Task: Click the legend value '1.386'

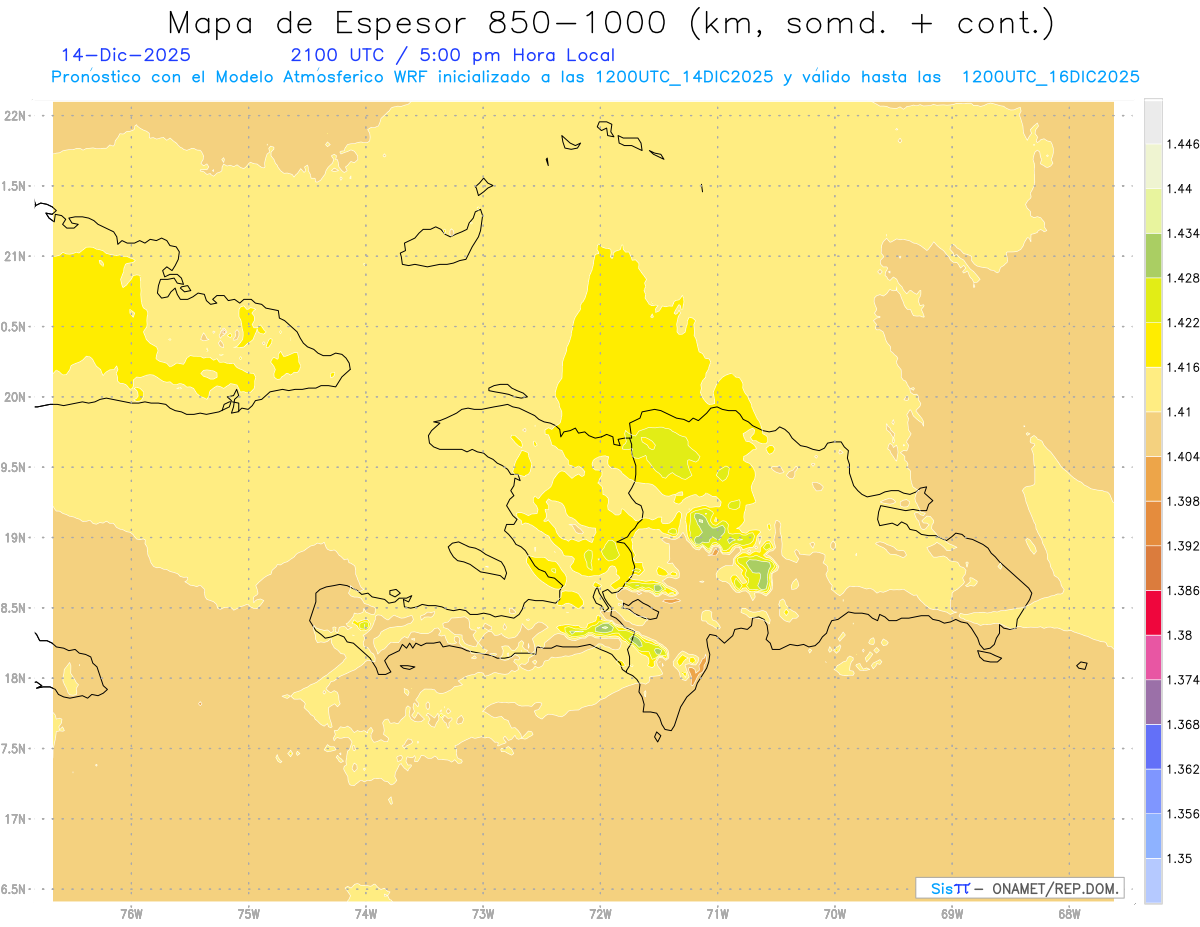Action: 1184,590
